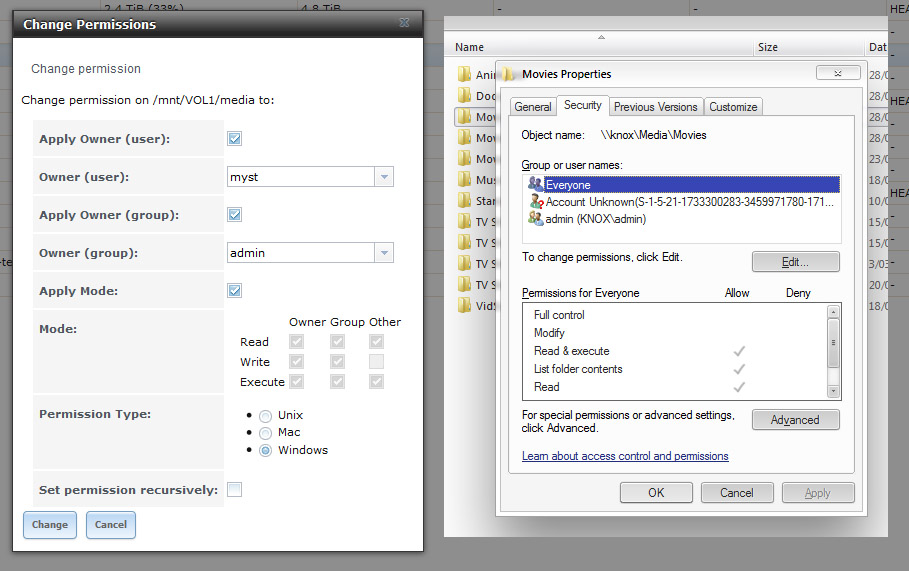Click the Change button
Screen dimensions: 909x571
click(50, 525)
